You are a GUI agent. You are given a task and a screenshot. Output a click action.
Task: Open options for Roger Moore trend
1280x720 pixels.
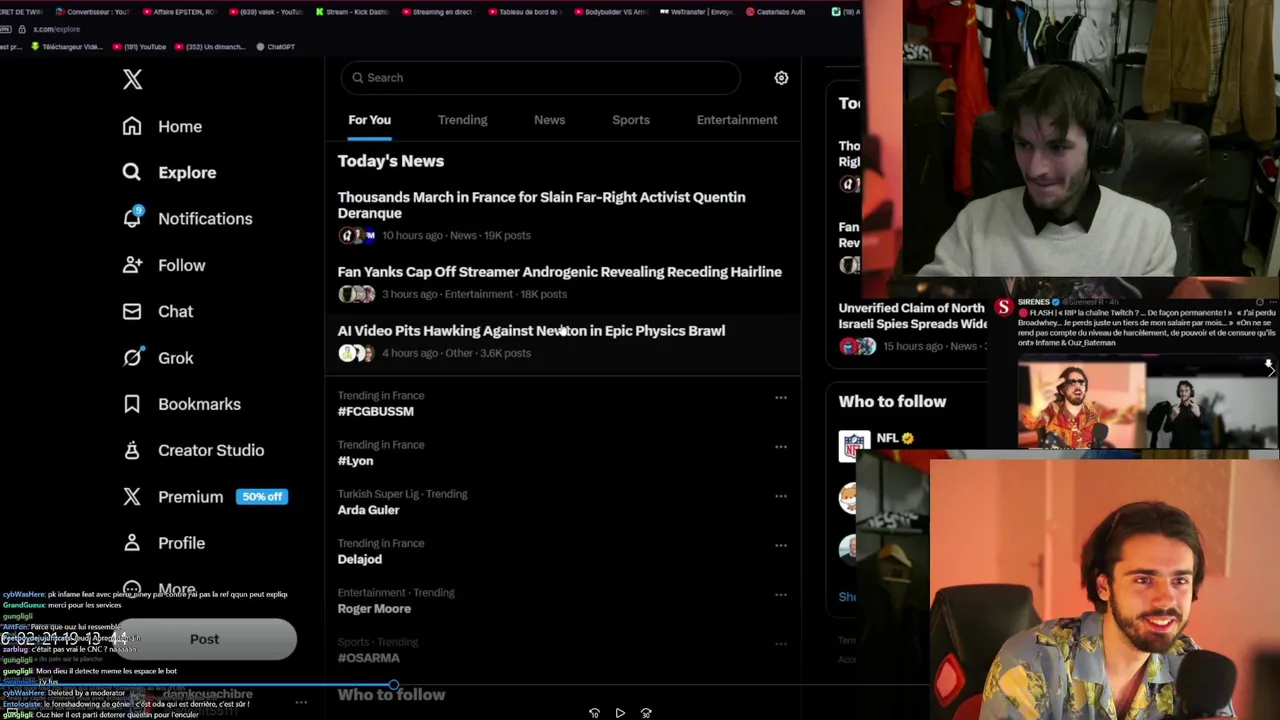(x=781, y=595)
